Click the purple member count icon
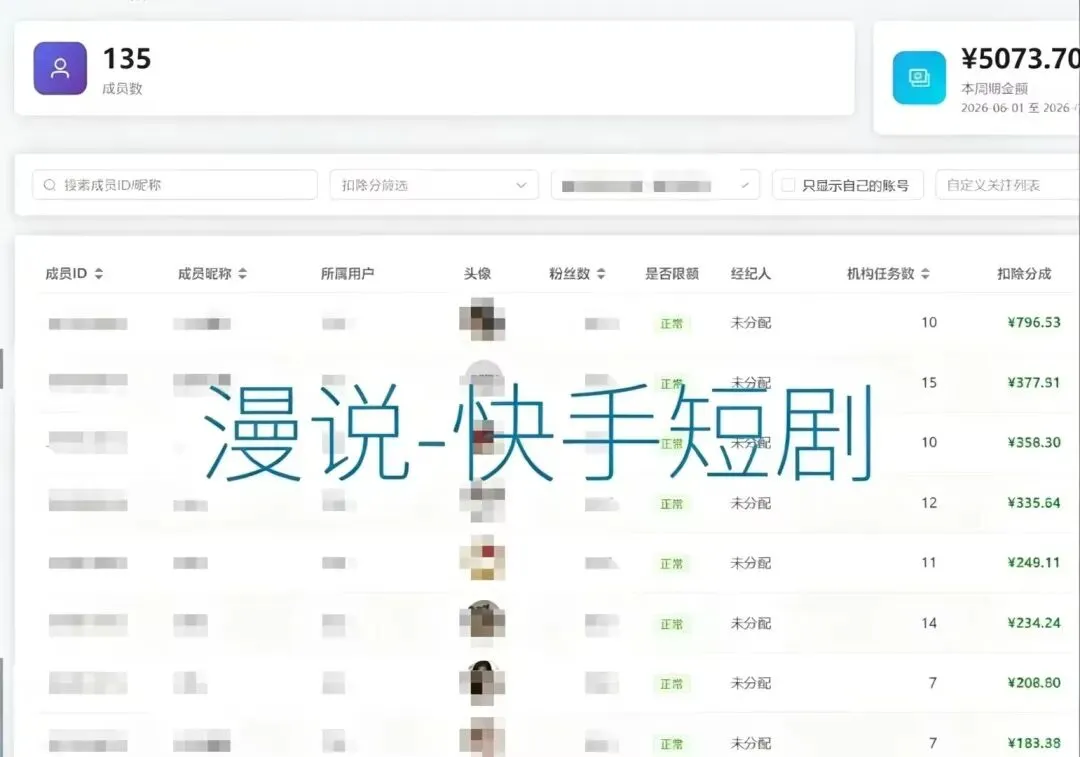Image resolution: width=1080 pixels, height=757 pixels. tap(60, 68)
